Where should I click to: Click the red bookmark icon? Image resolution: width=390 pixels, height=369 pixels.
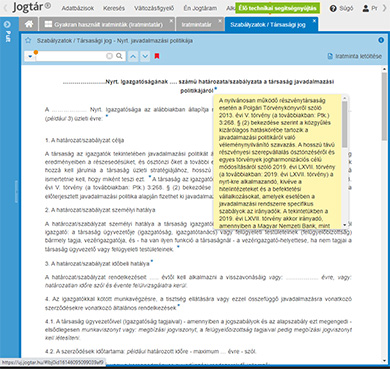click(157, 56)
